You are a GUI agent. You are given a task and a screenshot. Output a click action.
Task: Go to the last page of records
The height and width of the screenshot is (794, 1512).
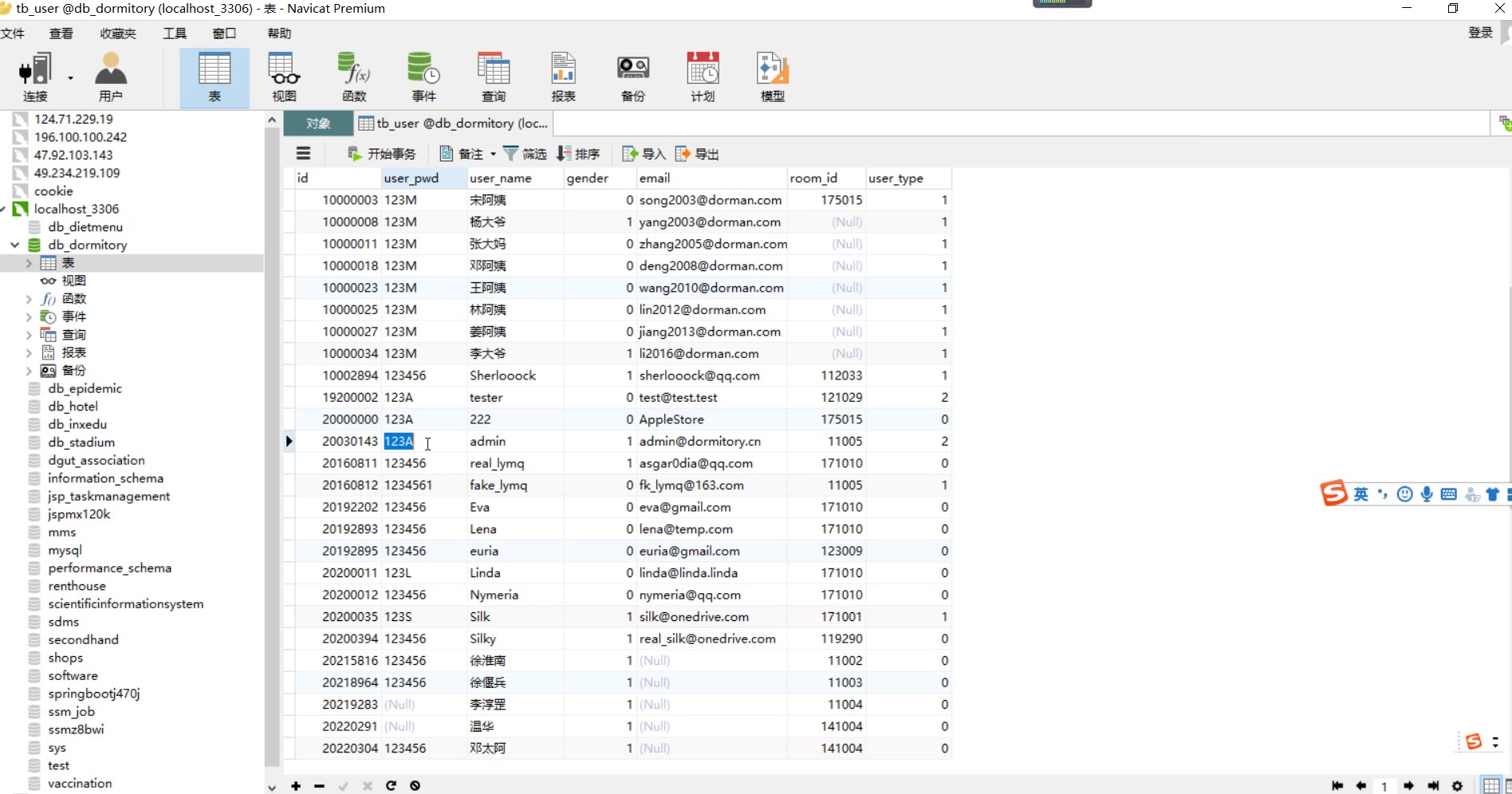pos(1433,786)
